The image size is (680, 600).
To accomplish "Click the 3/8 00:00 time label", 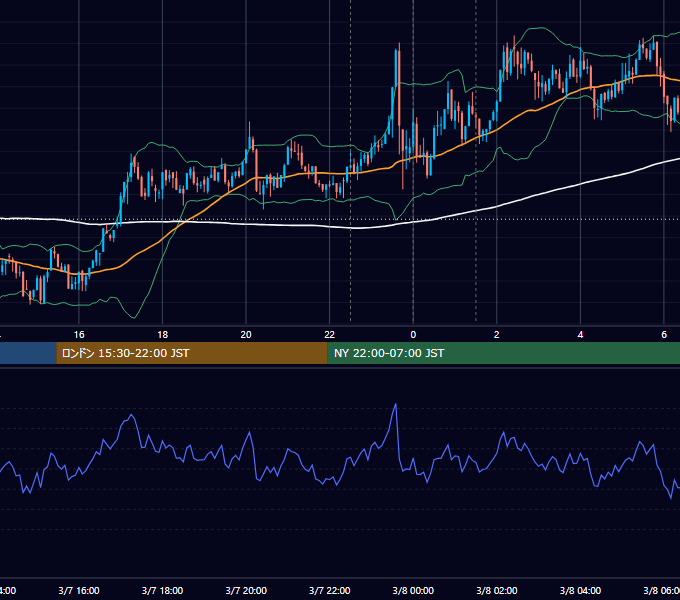I will coord(413,590).
